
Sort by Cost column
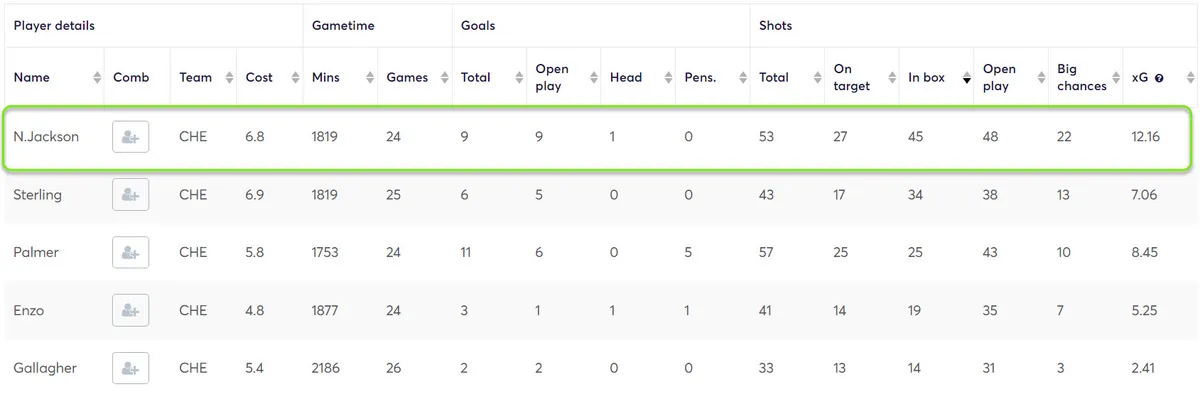point(270,77)
